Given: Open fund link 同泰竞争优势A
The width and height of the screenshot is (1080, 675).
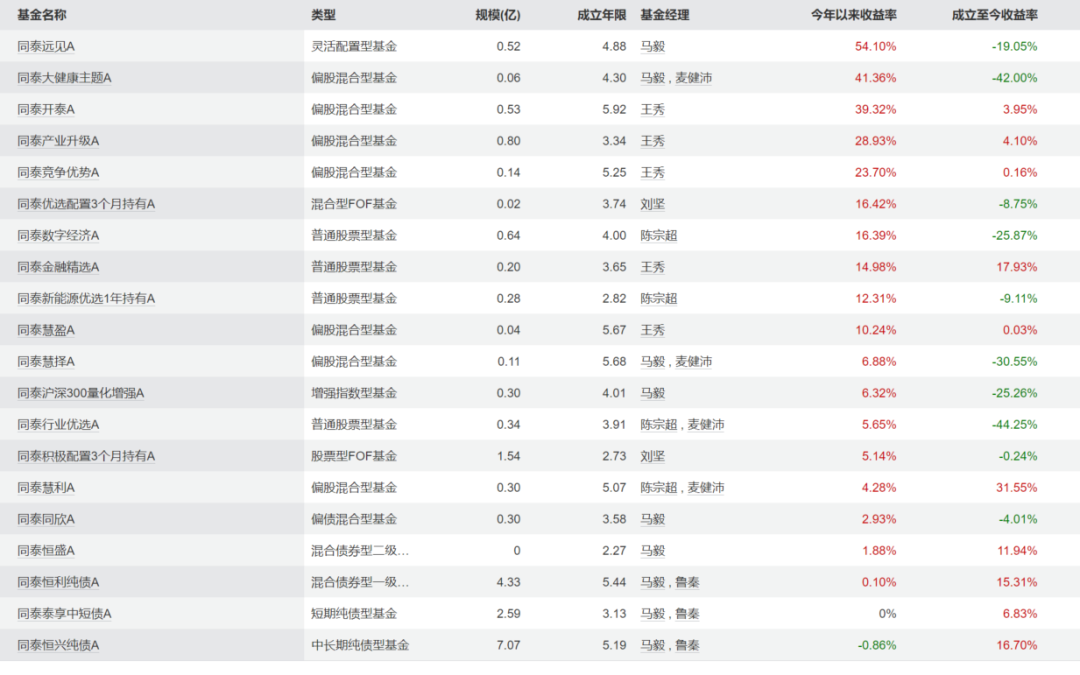Looking at the screenshot, I should pyautogui.click(x=59, y=172).
